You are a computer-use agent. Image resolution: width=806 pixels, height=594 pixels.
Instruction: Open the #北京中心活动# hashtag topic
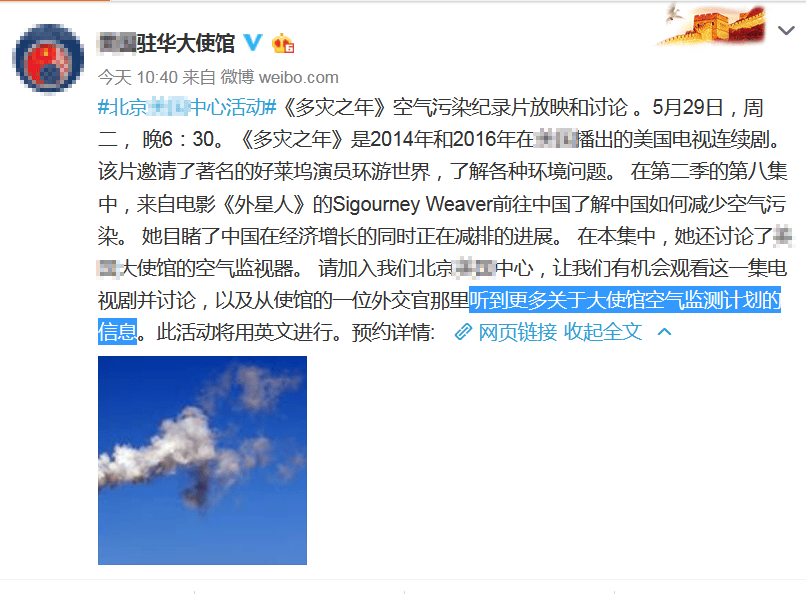(x=187, y=107)
